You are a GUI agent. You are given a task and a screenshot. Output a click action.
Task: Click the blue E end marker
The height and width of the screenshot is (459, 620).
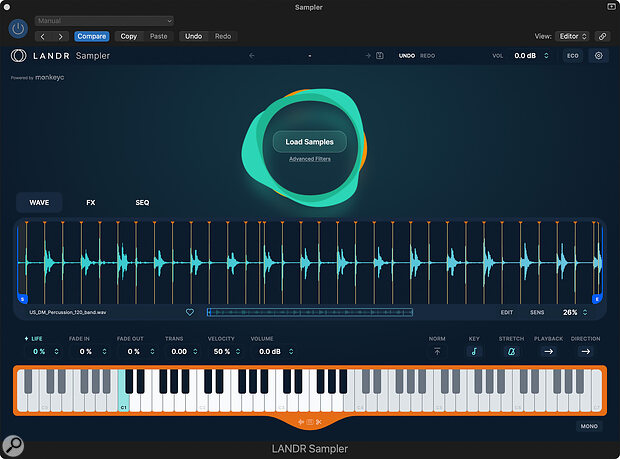[x=597, y=299]
